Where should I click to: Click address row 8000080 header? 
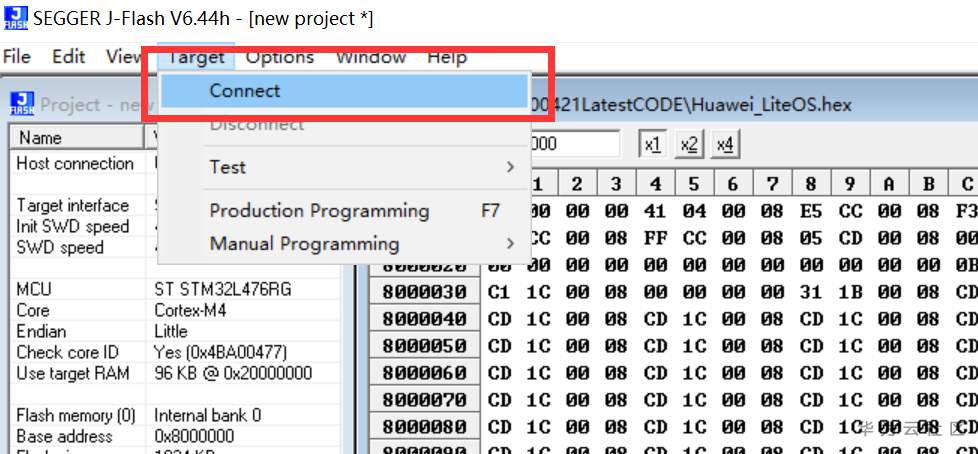coord(425,427)
